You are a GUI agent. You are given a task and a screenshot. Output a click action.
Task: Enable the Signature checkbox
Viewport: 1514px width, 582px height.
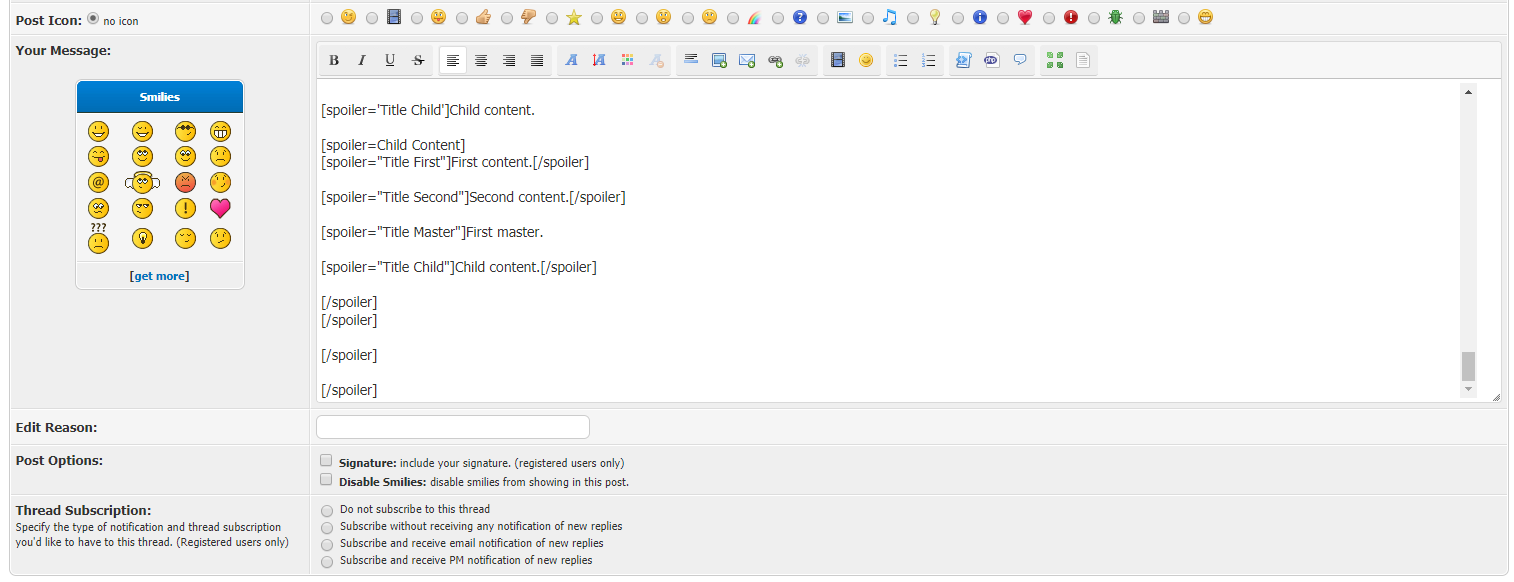[326, 461]
